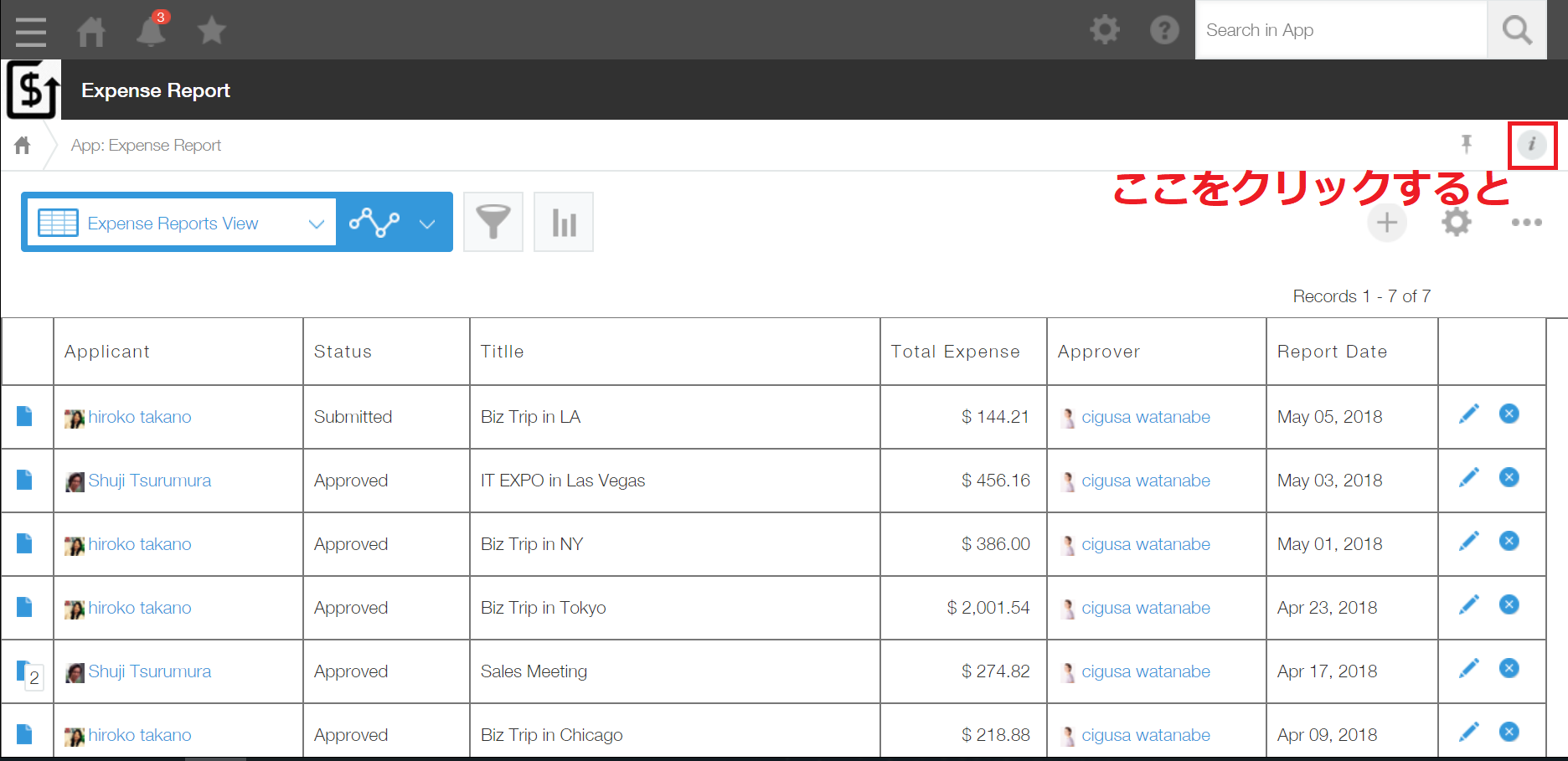Open app settings gear beside plus button
The image size is (1568, 761).
(x=1456, y=223)
